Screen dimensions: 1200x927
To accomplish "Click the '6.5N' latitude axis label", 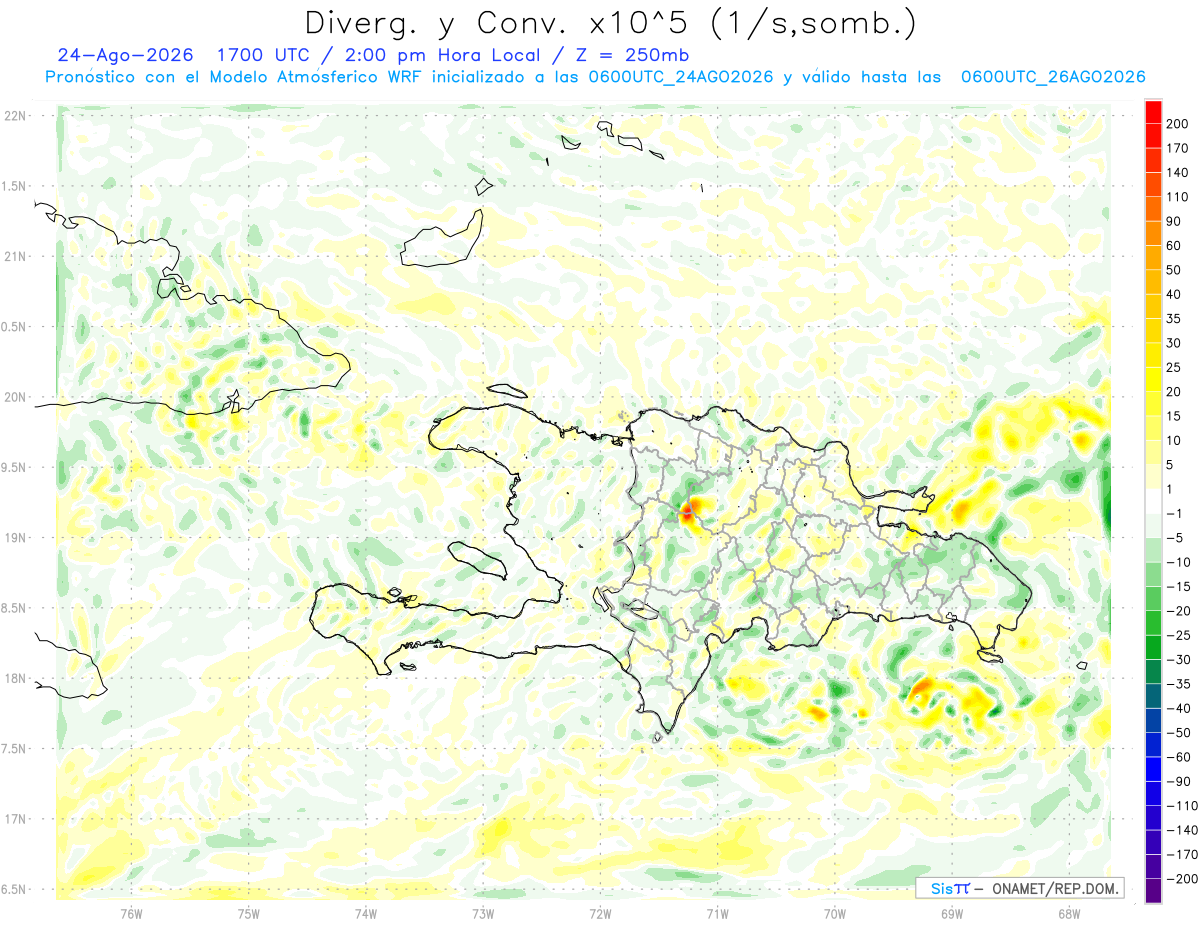I will 15,890.
